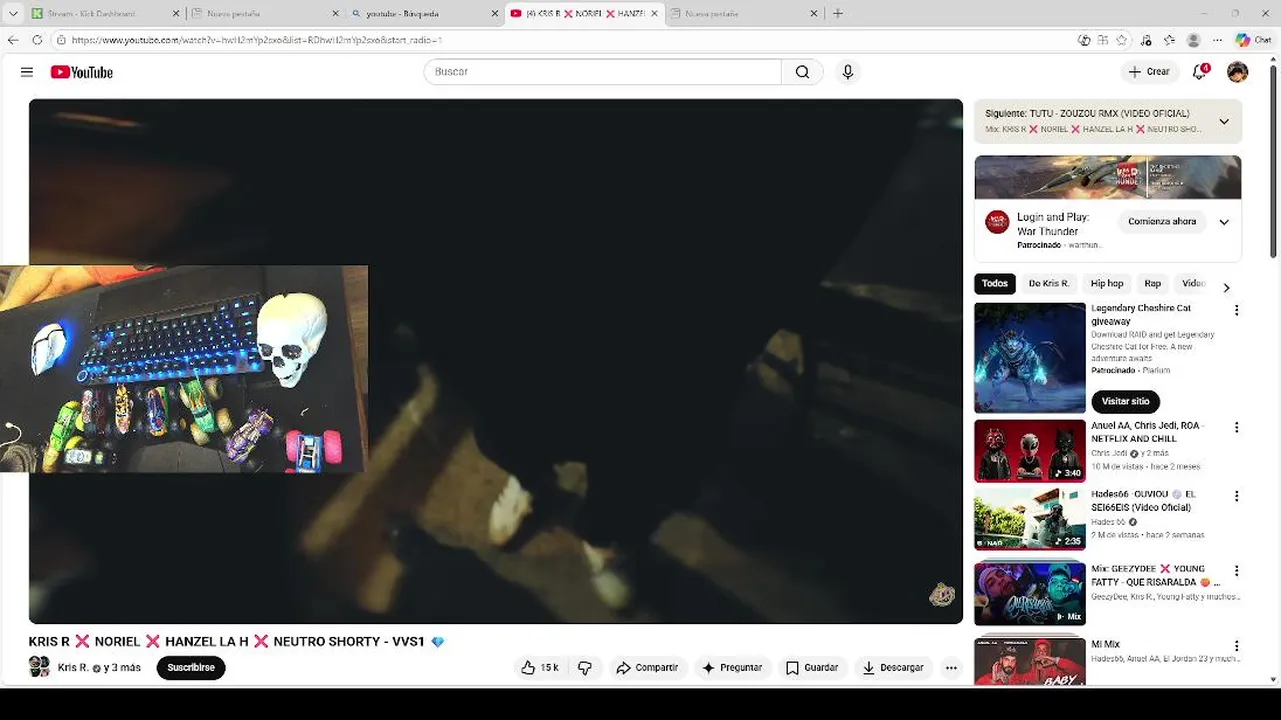
Task: Open the browser split screen icon
Action: pyautogui.click(x=1103, y=40)
